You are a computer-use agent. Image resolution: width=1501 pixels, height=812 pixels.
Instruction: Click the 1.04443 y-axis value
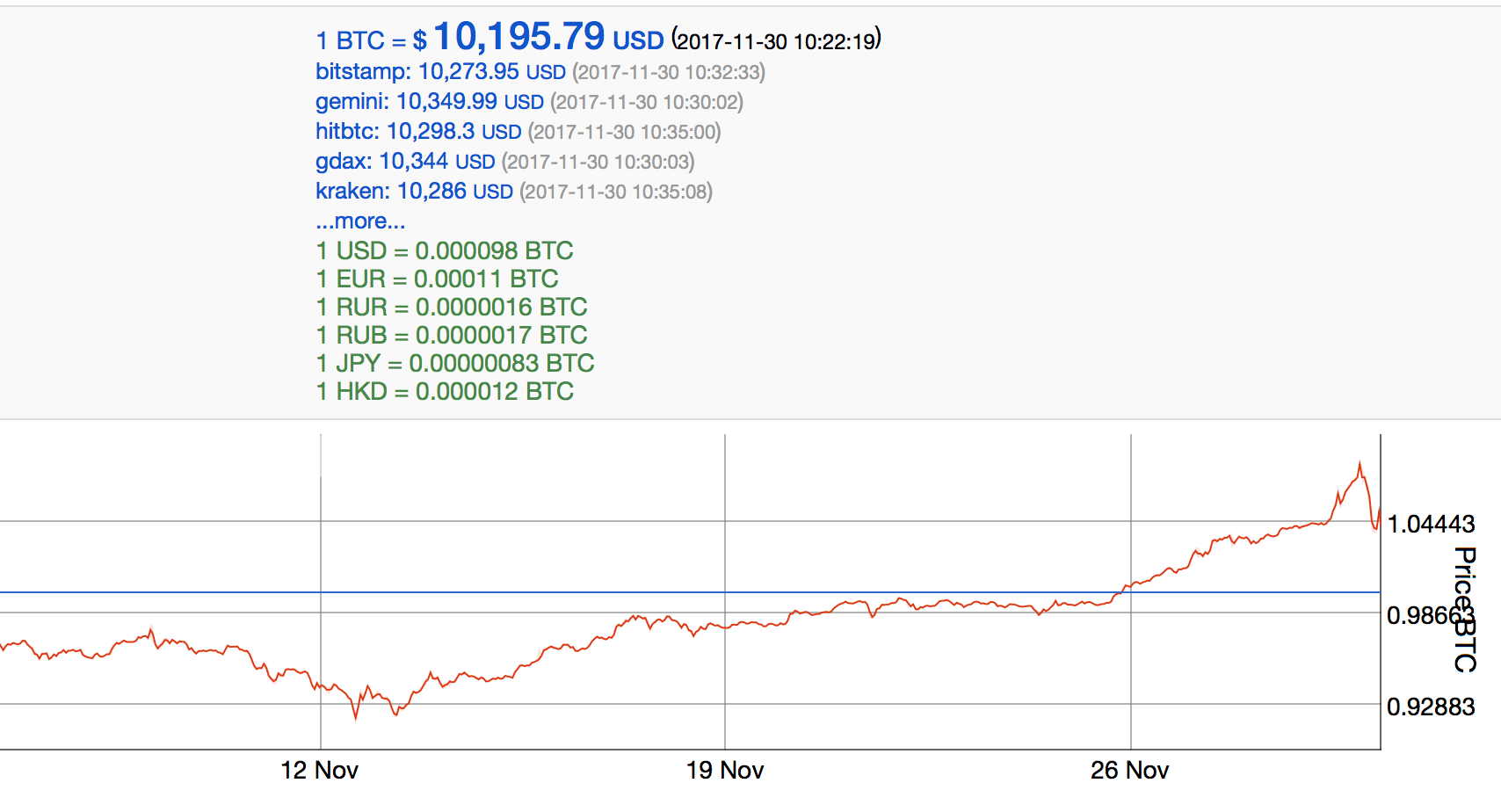[x=1431, y=525]
